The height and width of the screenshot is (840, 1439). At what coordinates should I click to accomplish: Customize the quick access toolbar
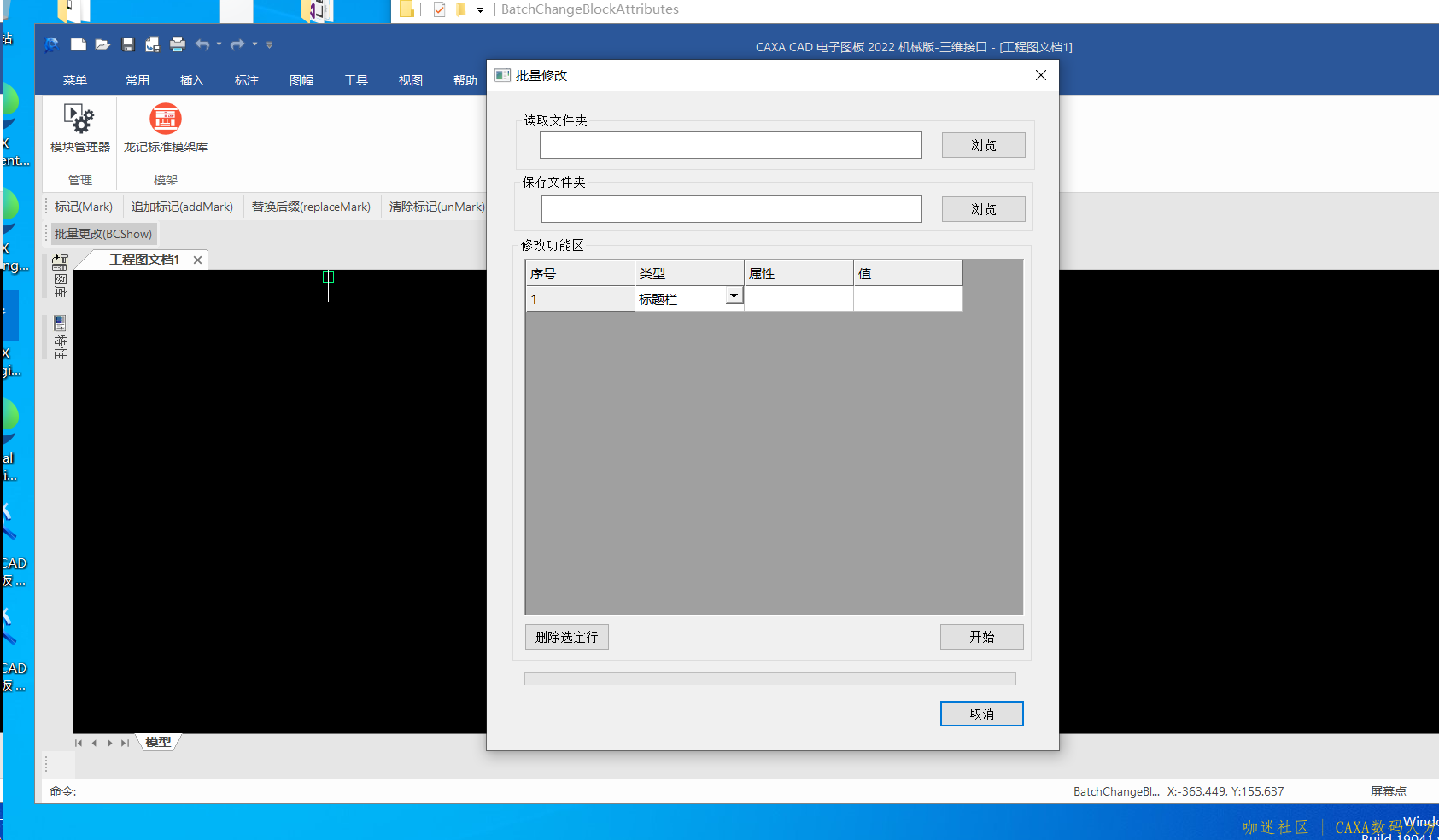tap(269, 44)
